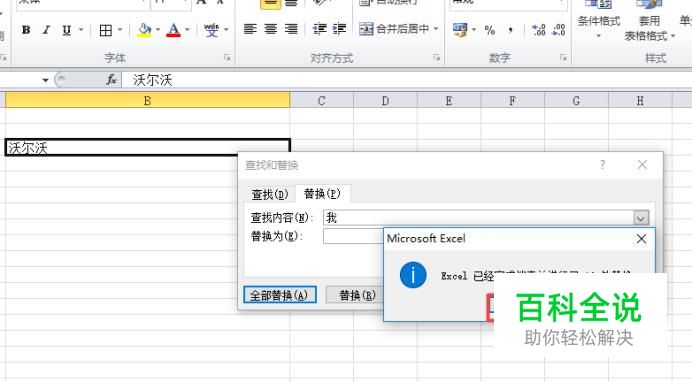Select column D header

[385, 101]
